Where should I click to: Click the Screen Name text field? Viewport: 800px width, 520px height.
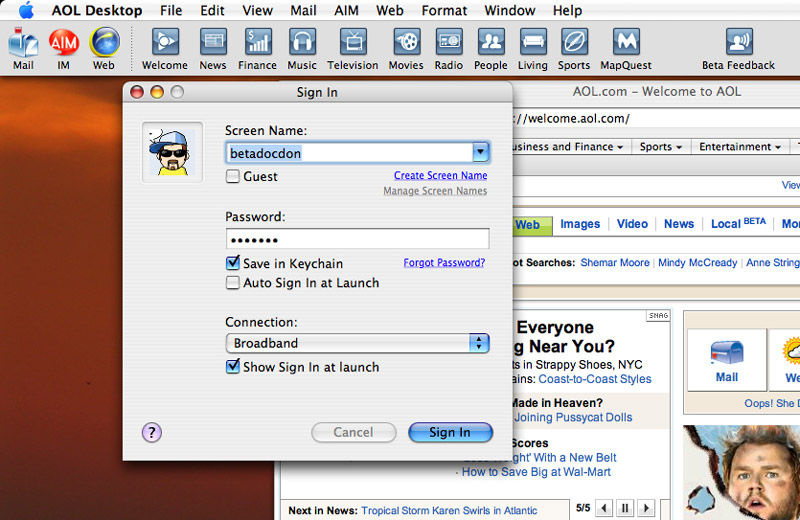[x=349, y=153]
